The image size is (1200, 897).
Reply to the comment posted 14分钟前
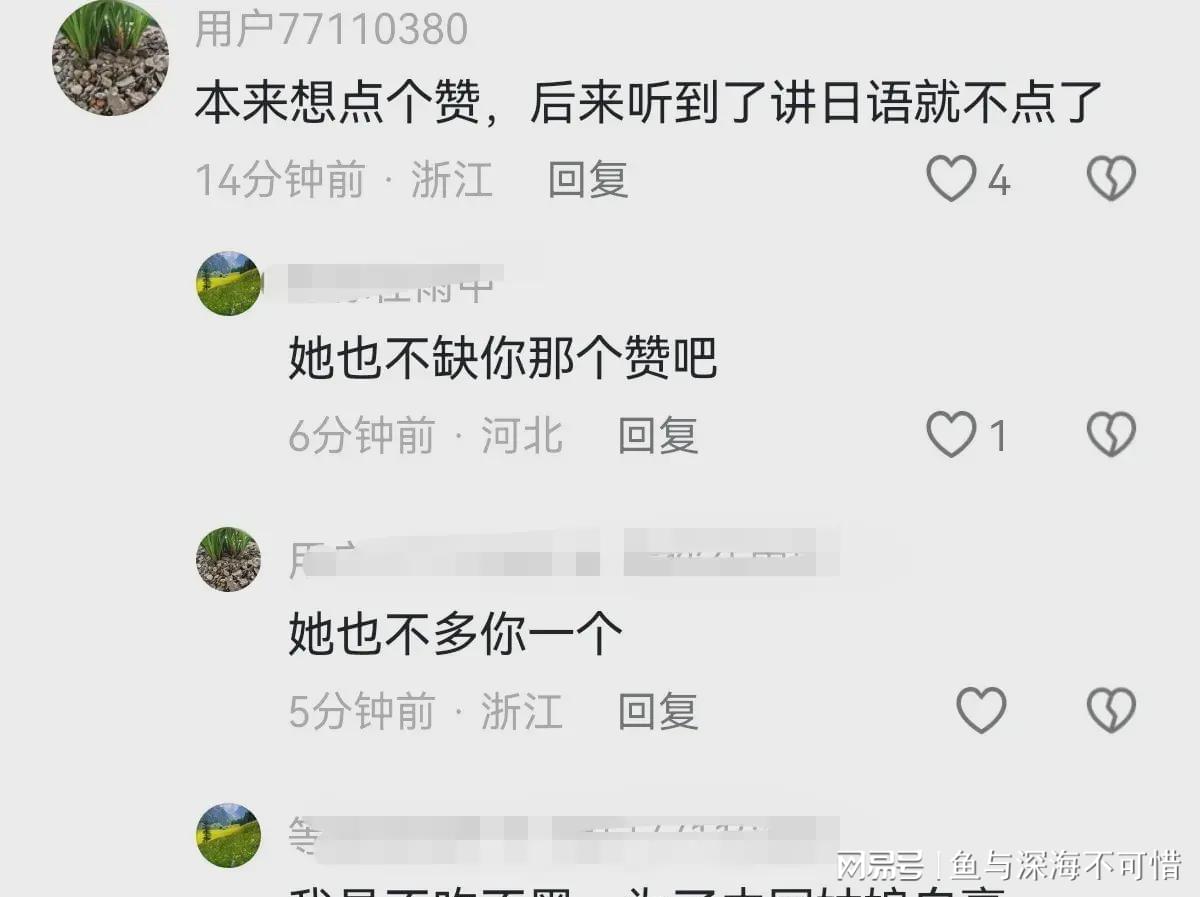(588, 180)
